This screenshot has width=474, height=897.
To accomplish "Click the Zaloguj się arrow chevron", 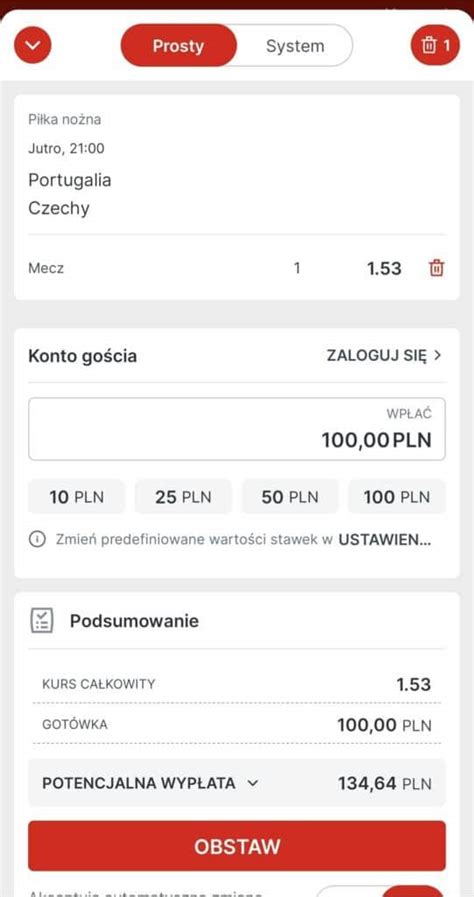I will pos(437,355).
